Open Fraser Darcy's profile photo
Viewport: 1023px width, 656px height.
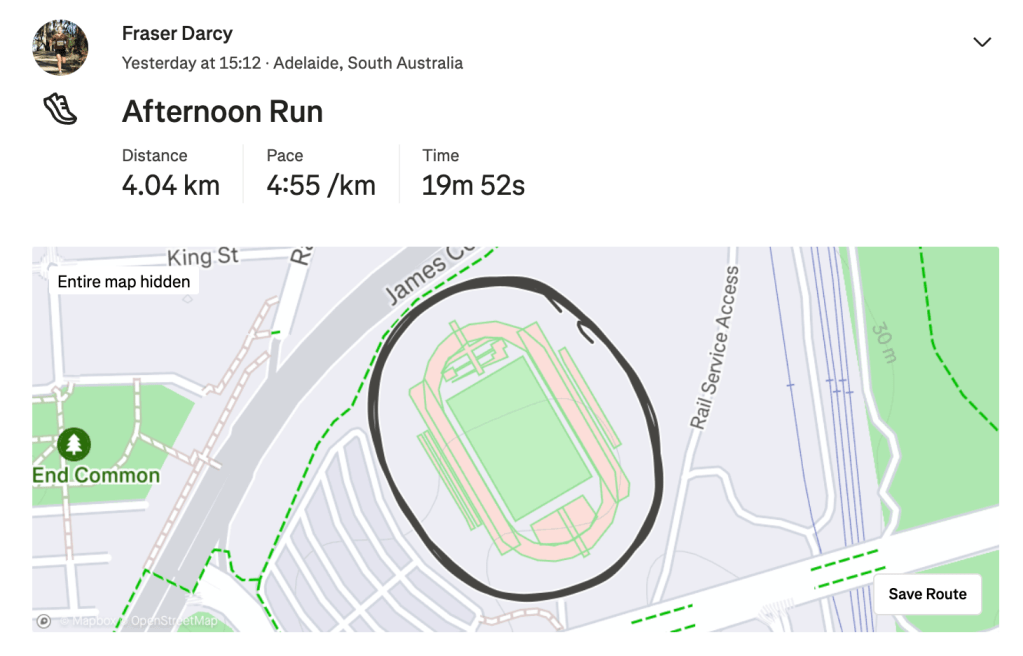coord(60,48)
